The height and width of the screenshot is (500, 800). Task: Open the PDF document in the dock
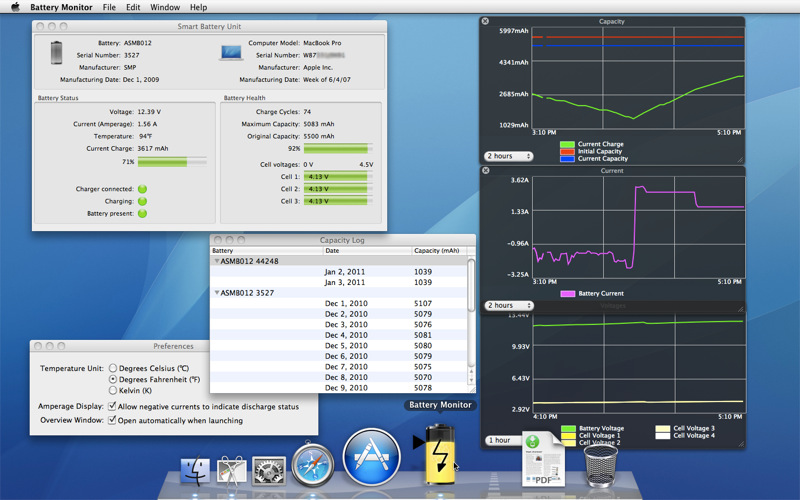(543, 458)
